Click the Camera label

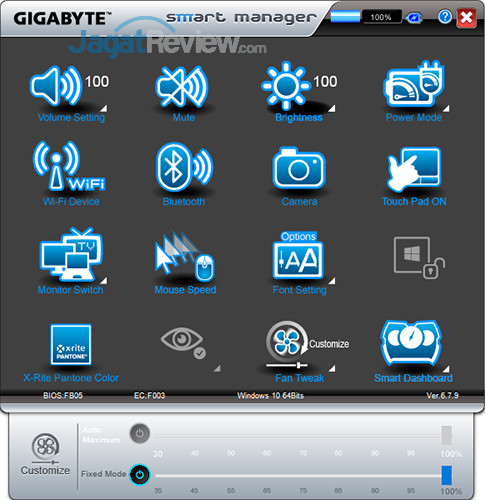point(299,202)
